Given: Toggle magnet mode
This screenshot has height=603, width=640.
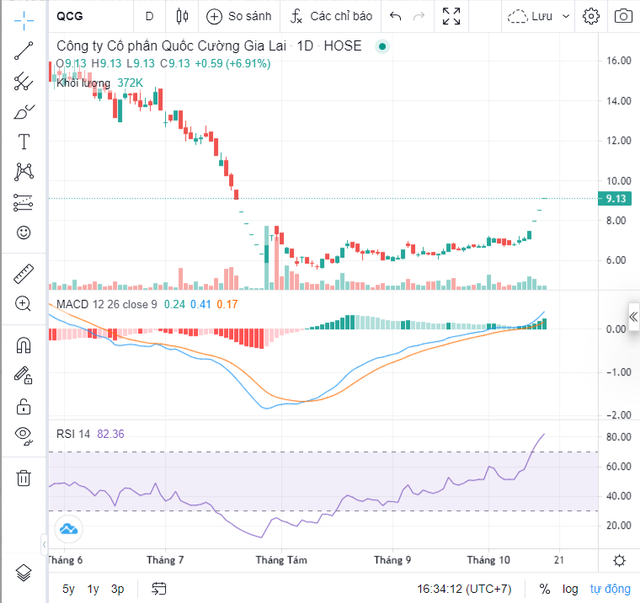Looking at the screenshot, I should pyautogui.click(x=24, y=346).
